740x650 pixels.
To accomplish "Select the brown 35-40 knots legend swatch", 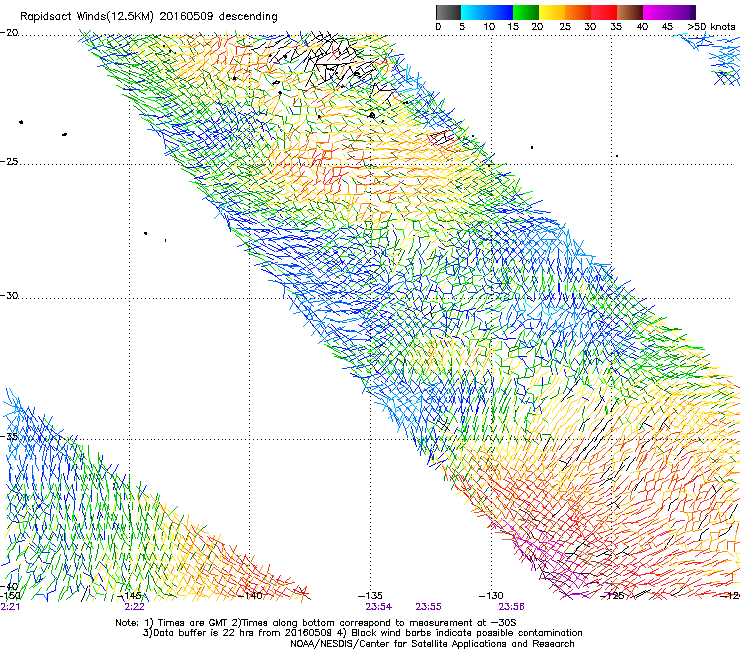I will 630,12.
